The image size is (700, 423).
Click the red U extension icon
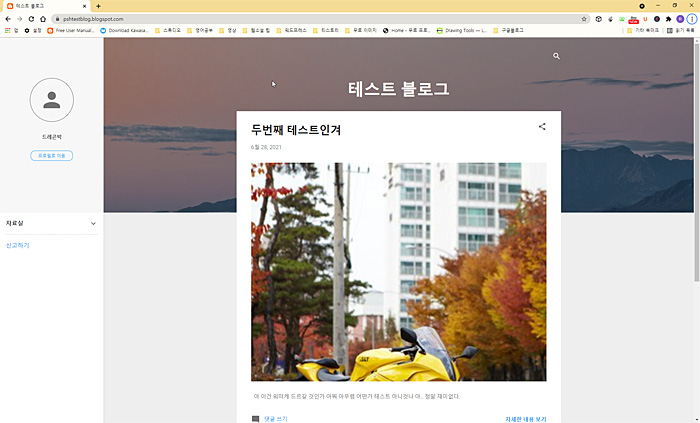pos(645,19)
